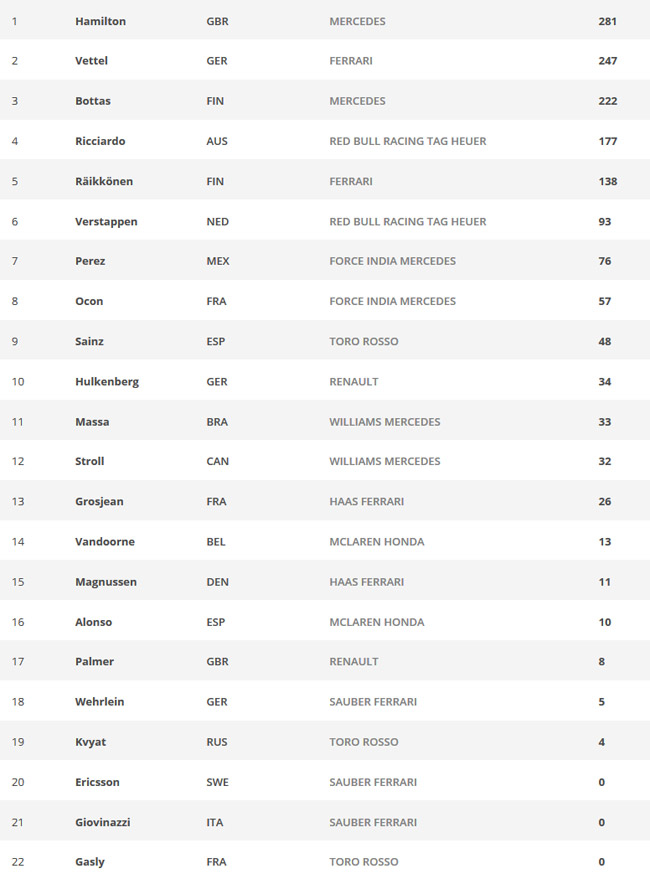Click driver name Hamilton
Screen dimensions: 650x879
pyautogui.click(x=100, y=21)
